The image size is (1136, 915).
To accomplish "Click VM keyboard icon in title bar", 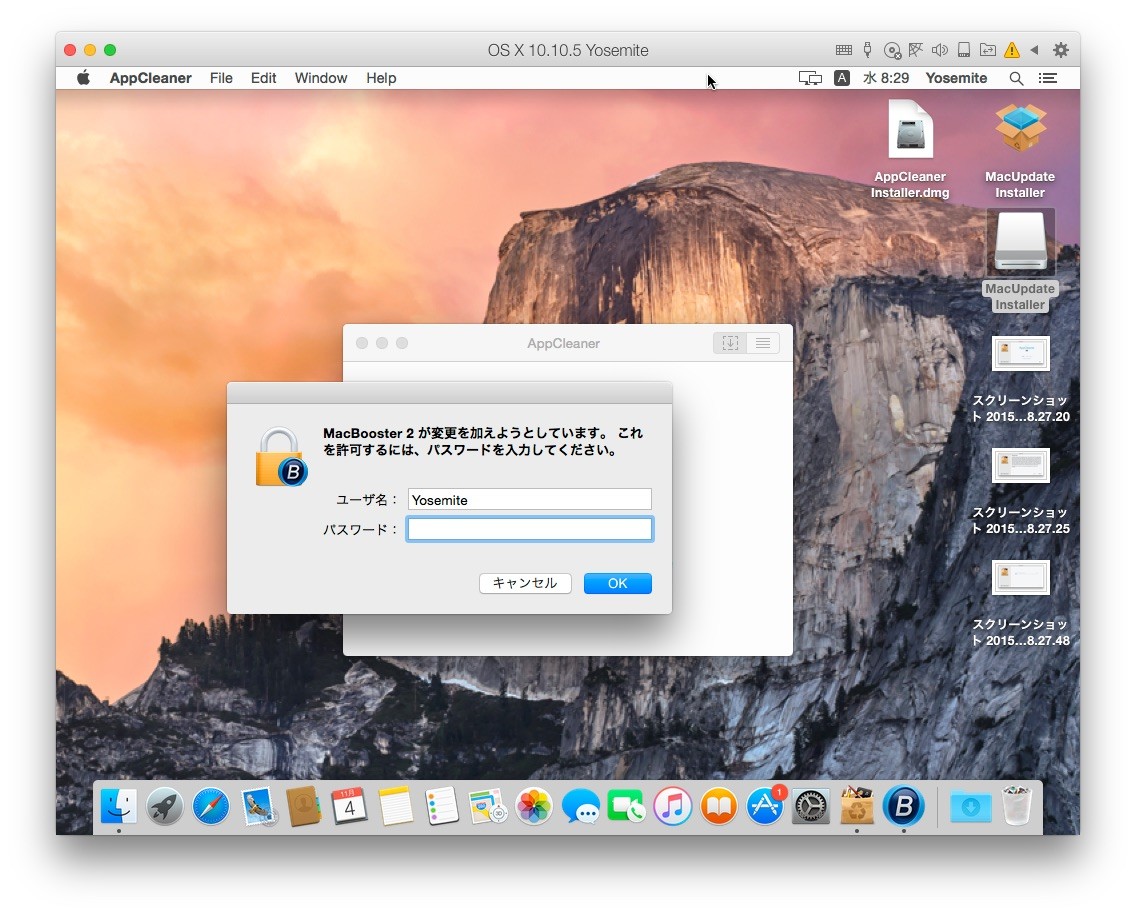I will (x=843, y=50).
